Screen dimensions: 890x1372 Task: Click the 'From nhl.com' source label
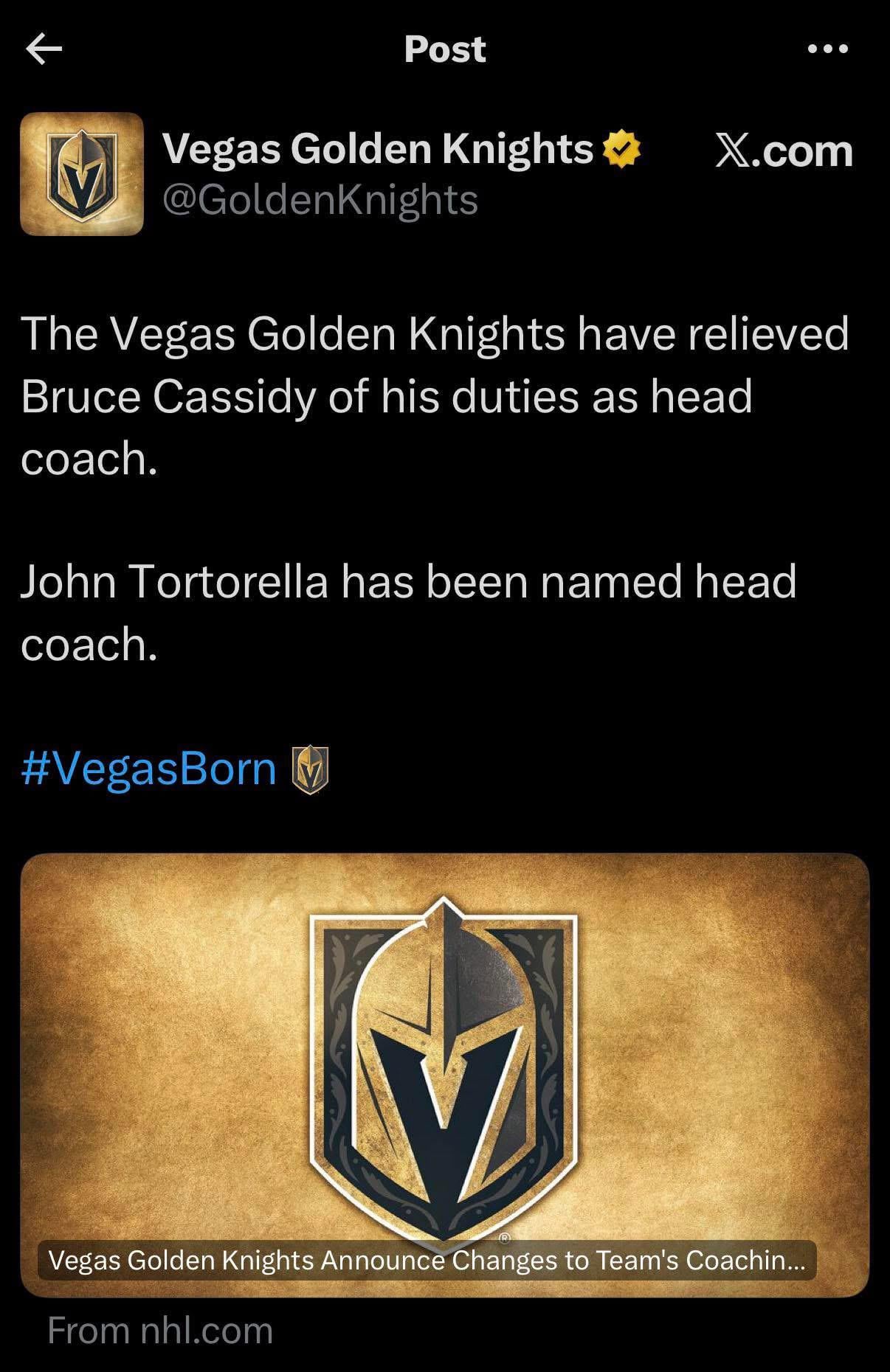coord(160,1330)
